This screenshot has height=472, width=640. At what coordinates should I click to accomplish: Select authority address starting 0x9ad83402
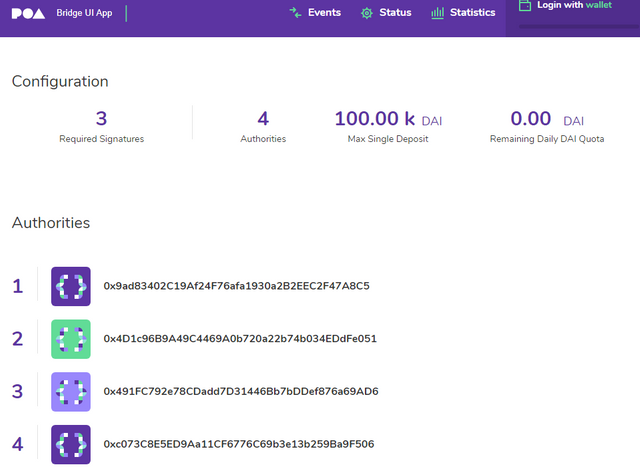[236, 286]
